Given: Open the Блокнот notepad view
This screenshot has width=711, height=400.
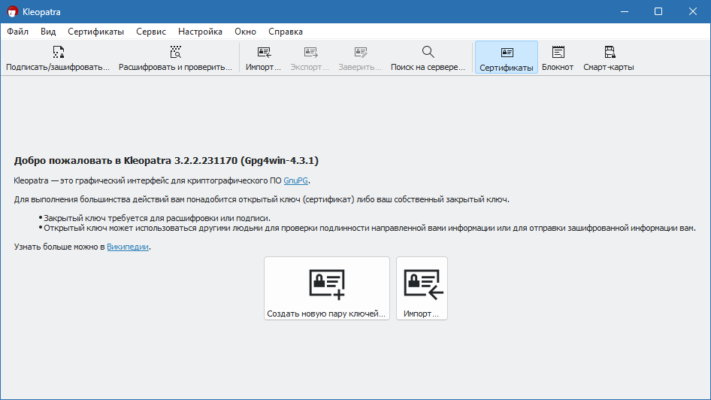Looking at the screenshot, I should click(x=558, y=58).
